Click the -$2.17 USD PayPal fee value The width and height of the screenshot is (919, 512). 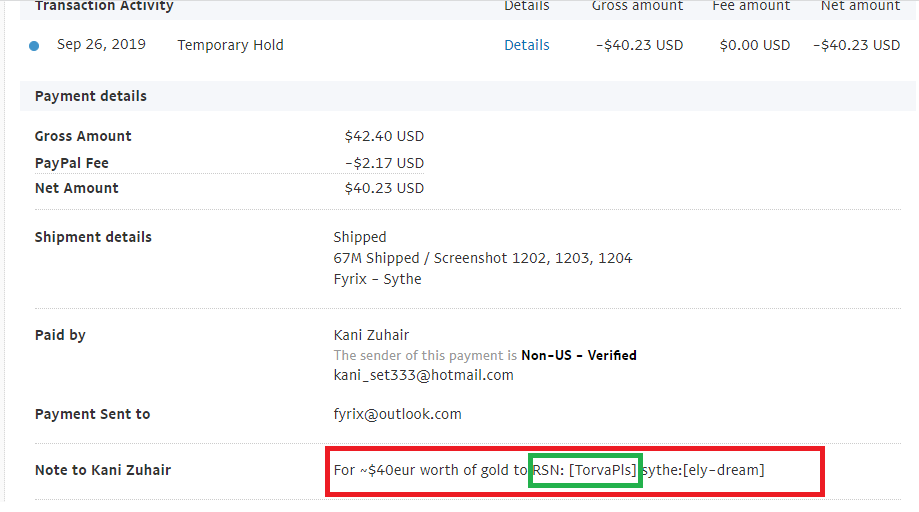(x=384, y=163)
